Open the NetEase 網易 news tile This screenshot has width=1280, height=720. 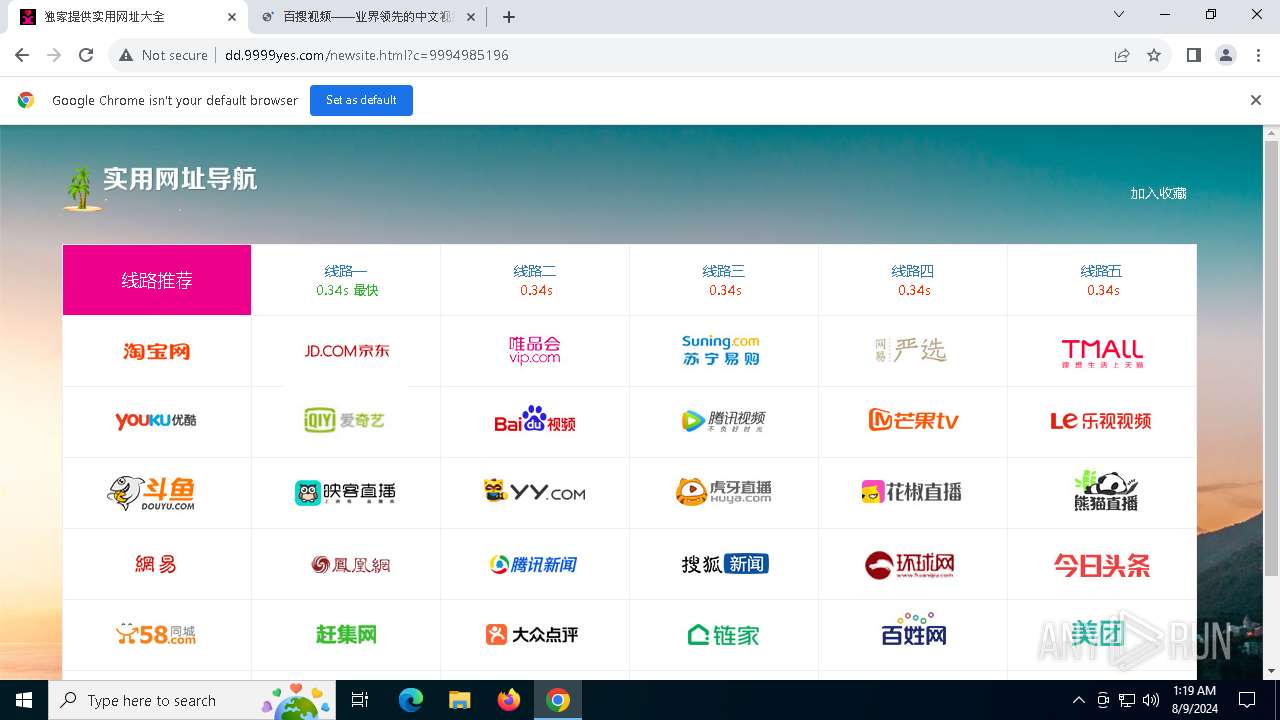(x=157, y=564)
